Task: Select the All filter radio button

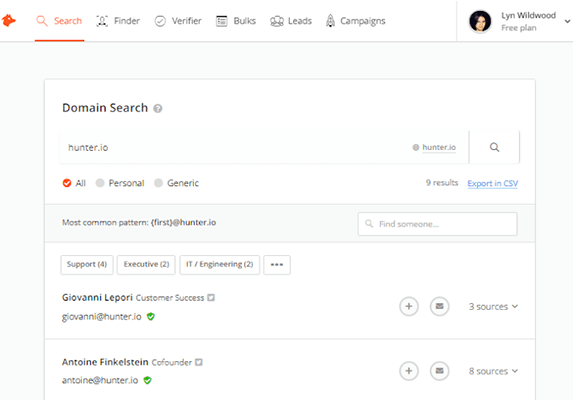Action: (x=67, y=183)
